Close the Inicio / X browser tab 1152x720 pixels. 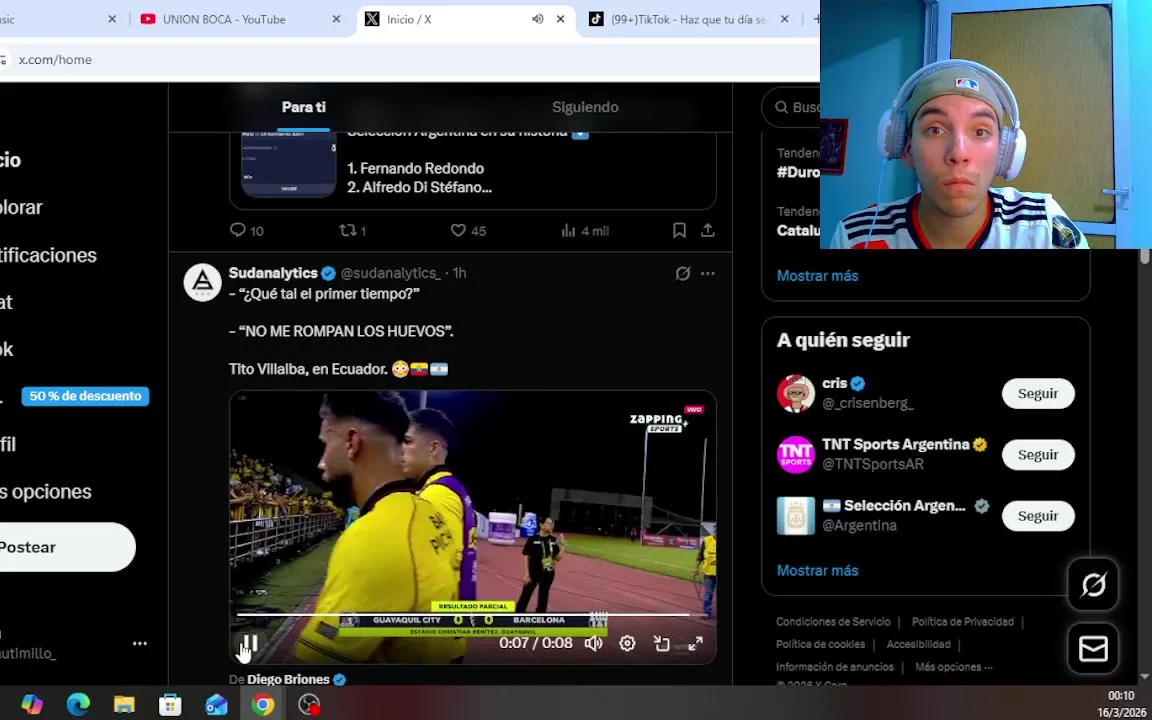pos(561,19)
